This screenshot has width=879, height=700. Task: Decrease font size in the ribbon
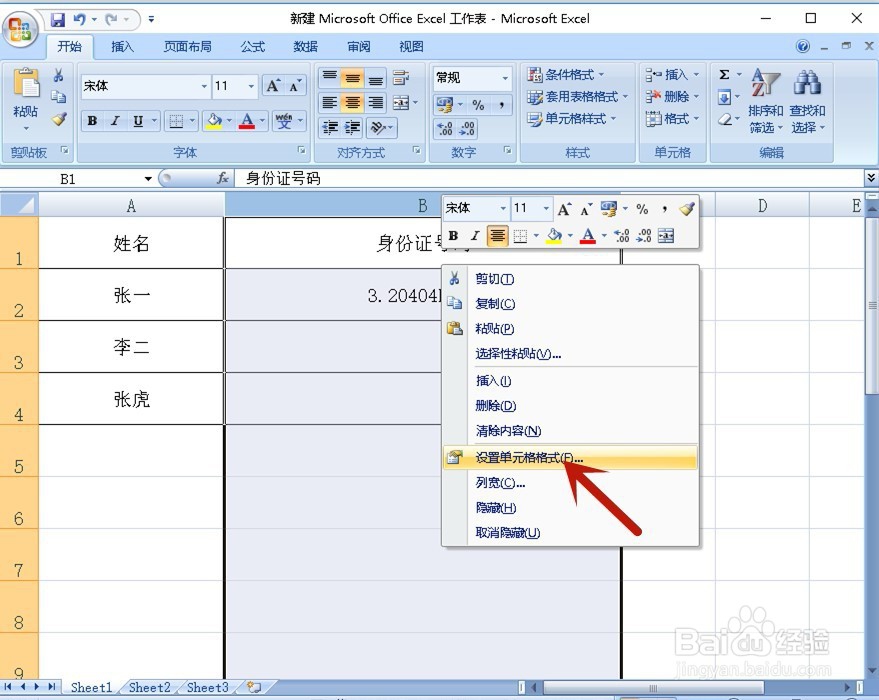(x=295, y=86)
